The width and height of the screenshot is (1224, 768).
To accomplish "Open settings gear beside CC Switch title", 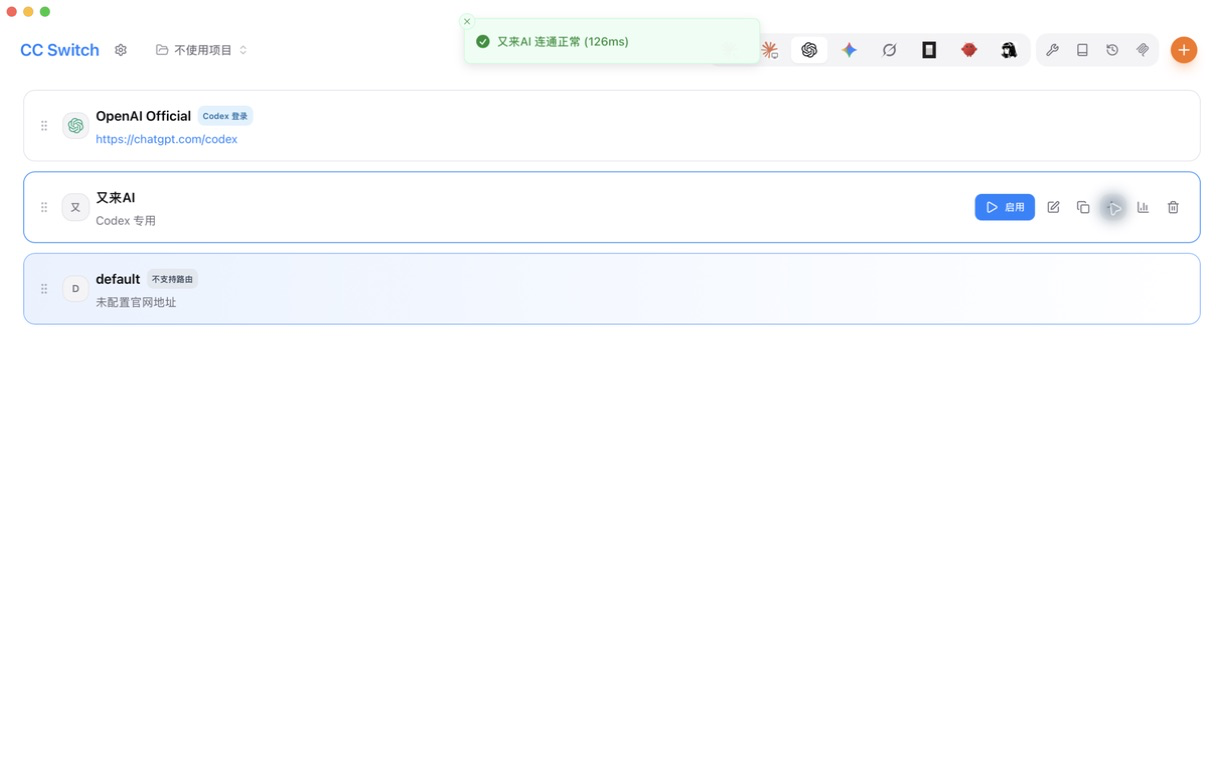I will [x=121, y=50].
